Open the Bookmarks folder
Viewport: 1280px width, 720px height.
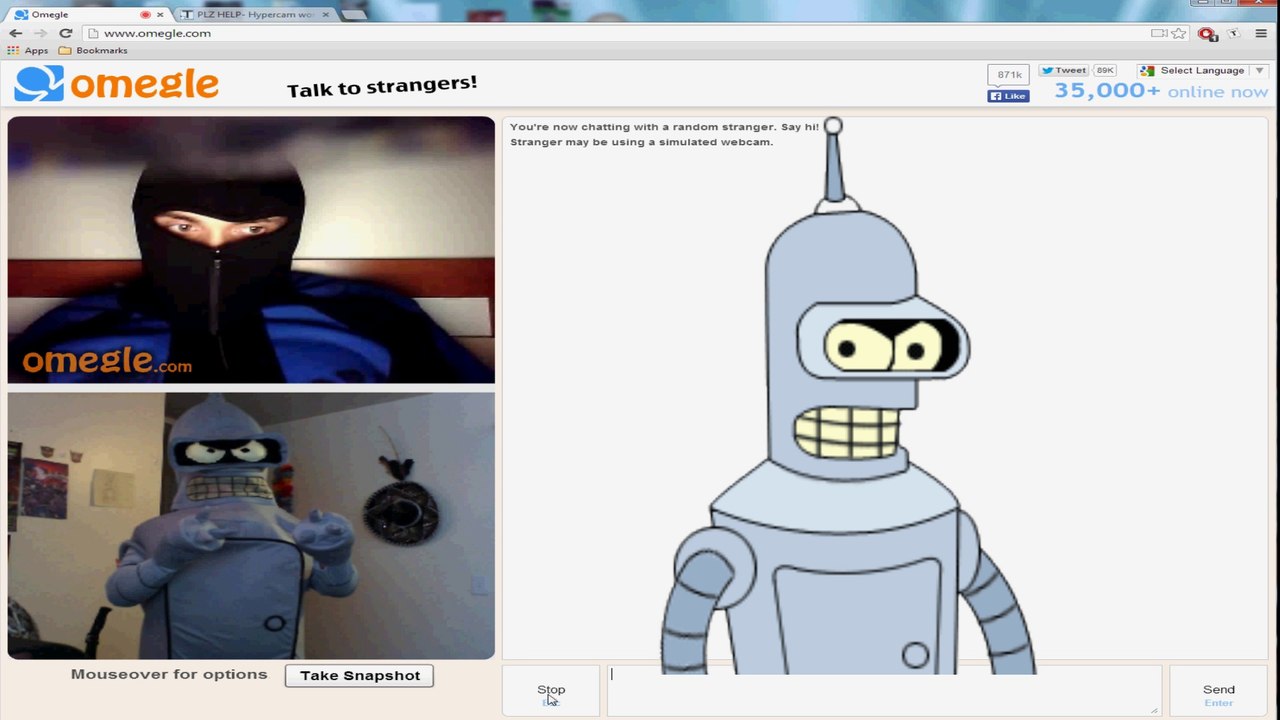(x=93, y=50)
